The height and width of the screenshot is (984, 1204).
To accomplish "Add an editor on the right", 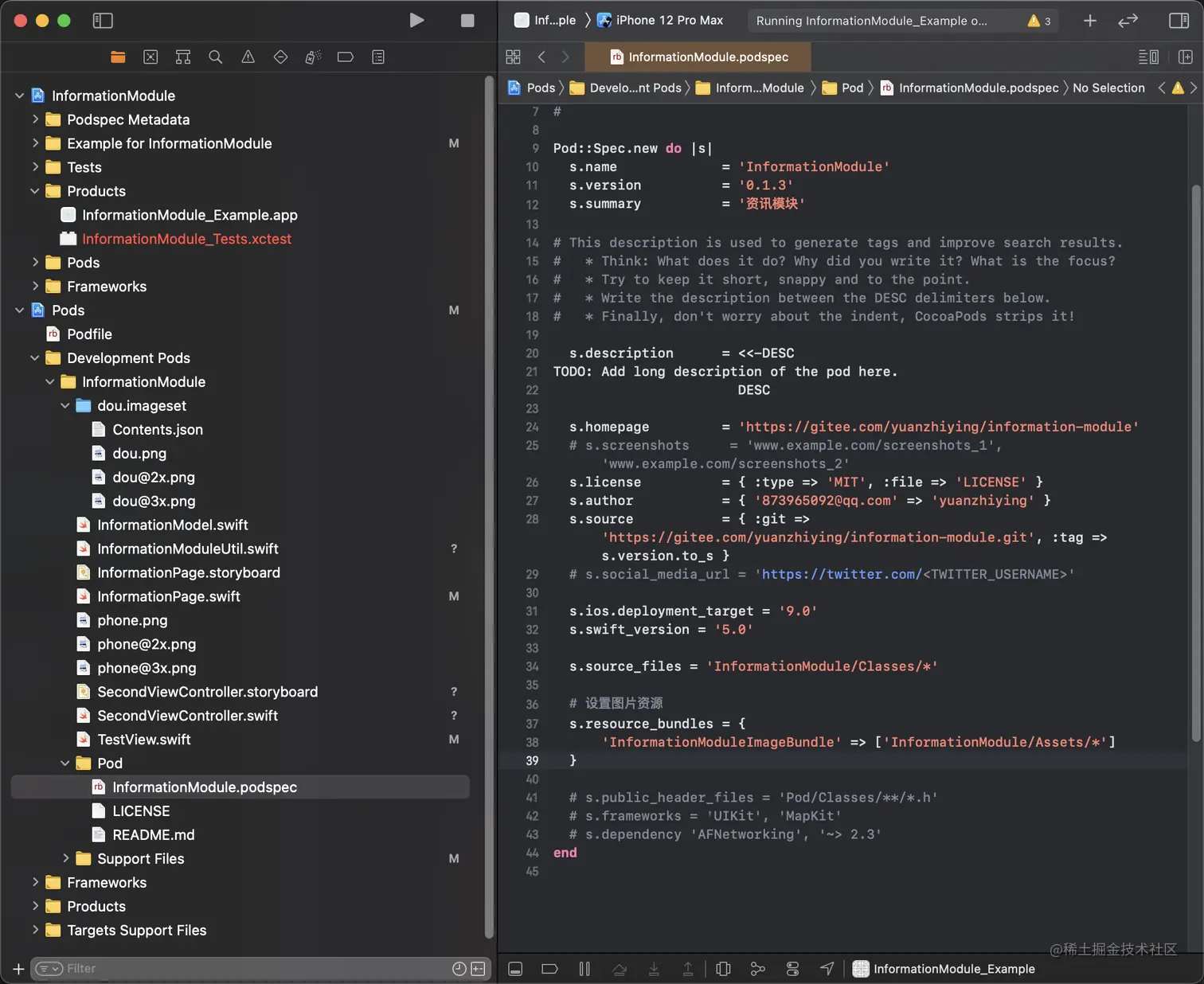I will pos(1186,57).
